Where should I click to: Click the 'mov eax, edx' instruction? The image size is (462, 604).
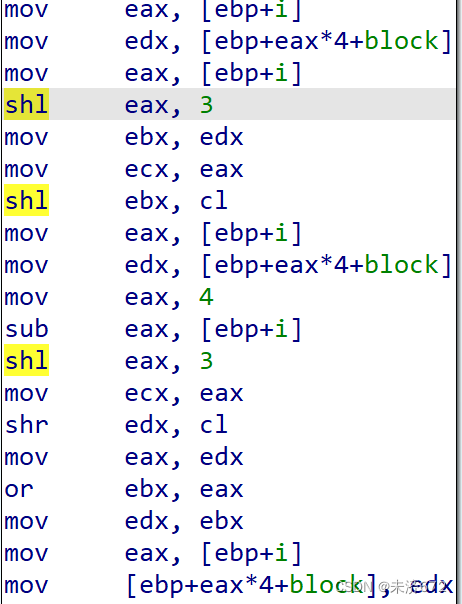pyautogui.click(x=124, y=457)
